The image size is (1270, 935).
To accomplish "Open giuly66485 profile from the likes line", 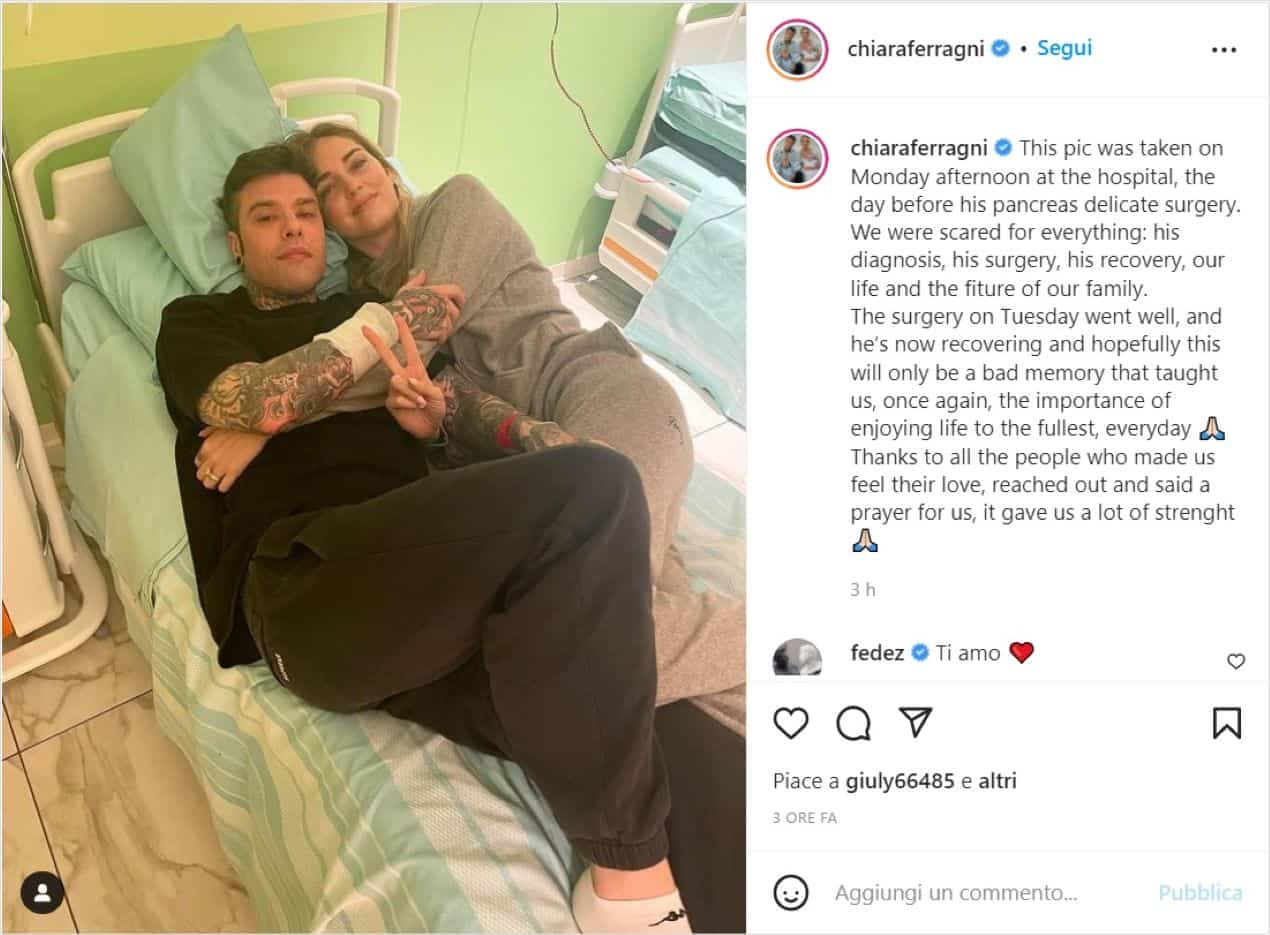I will pos(900,781).
